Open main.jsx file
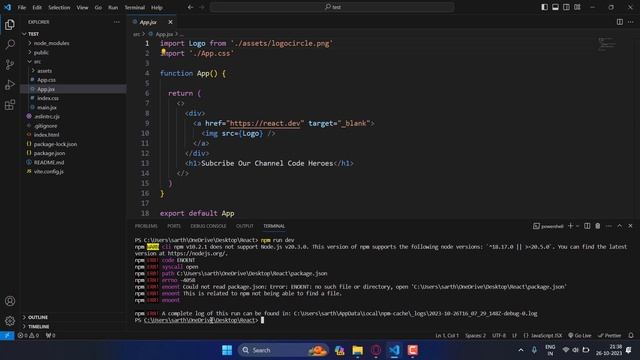This screenshot has width=640, height=360. (x=47, y=107)
